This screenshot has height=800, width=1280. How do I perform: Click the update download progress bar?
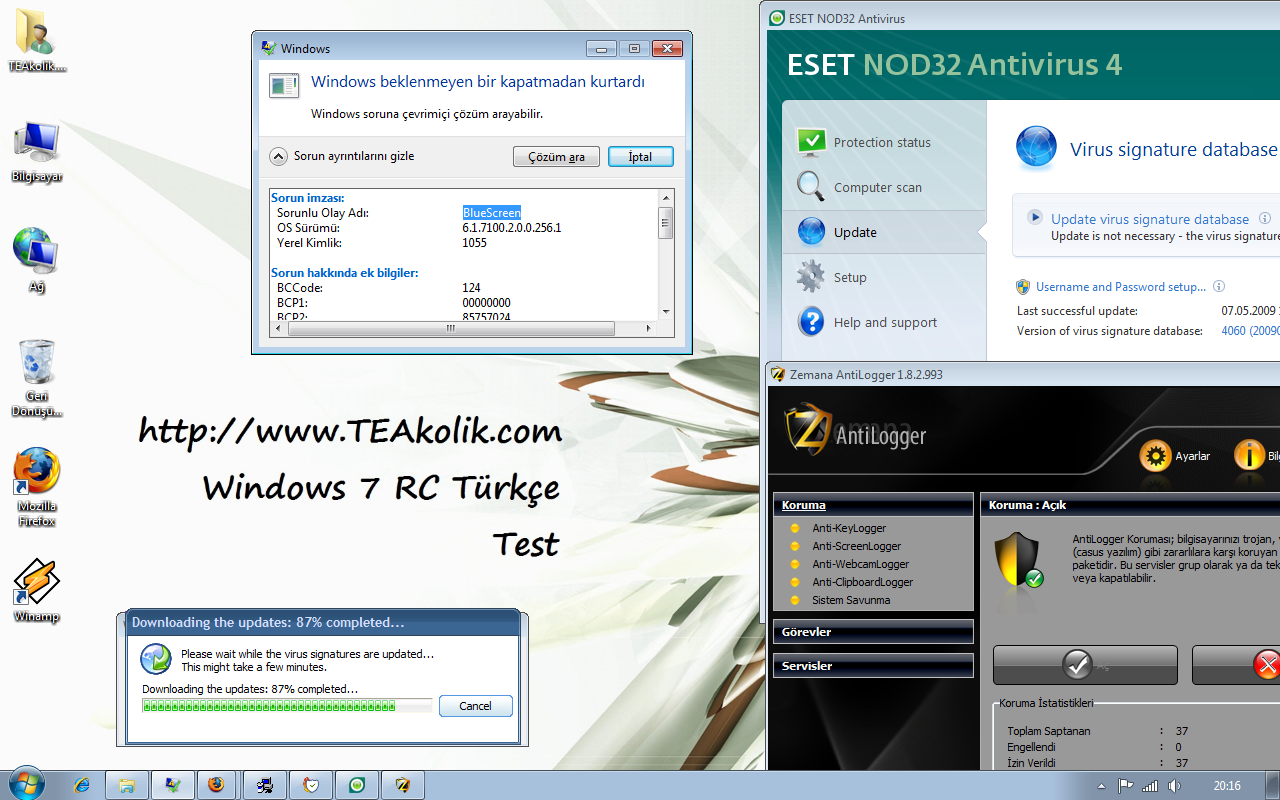point(287,706)
